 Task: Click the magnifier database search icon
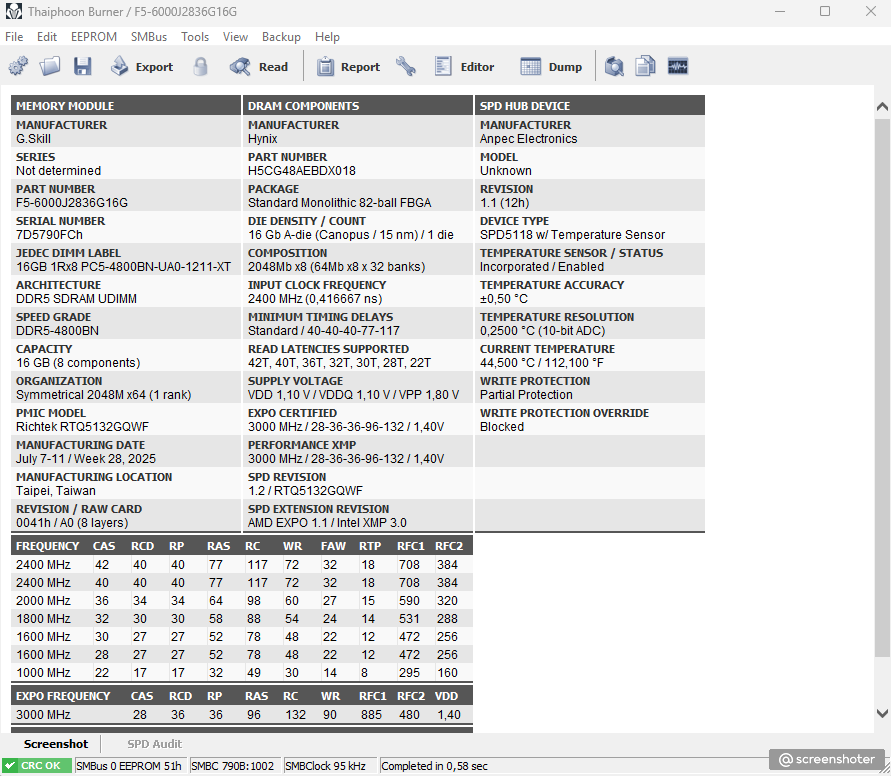614,66
